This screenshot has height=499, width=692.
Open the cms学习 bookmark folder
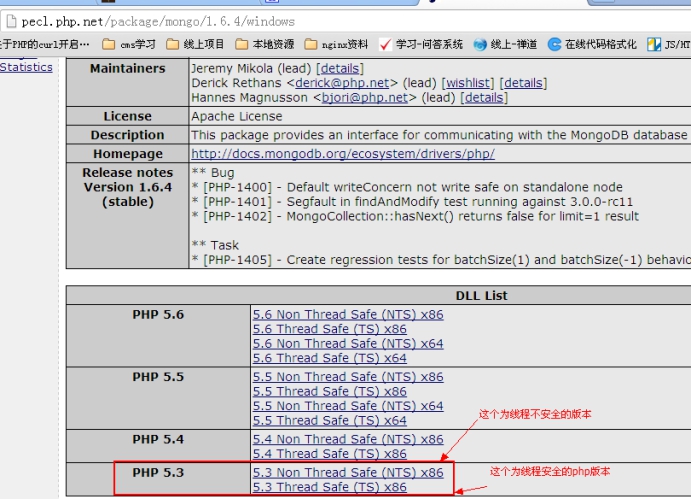pyautogui.click(x=129, y=45)
